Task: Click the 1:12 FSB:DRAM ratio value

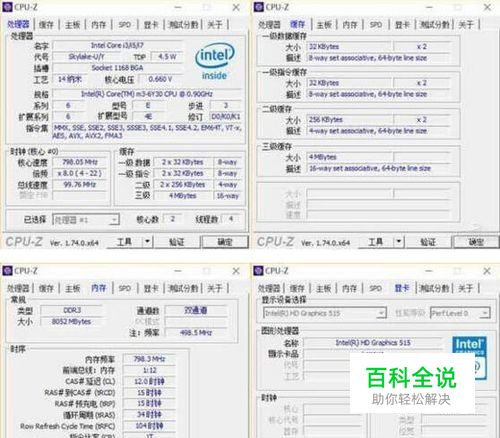Action: tap(149, 370)
